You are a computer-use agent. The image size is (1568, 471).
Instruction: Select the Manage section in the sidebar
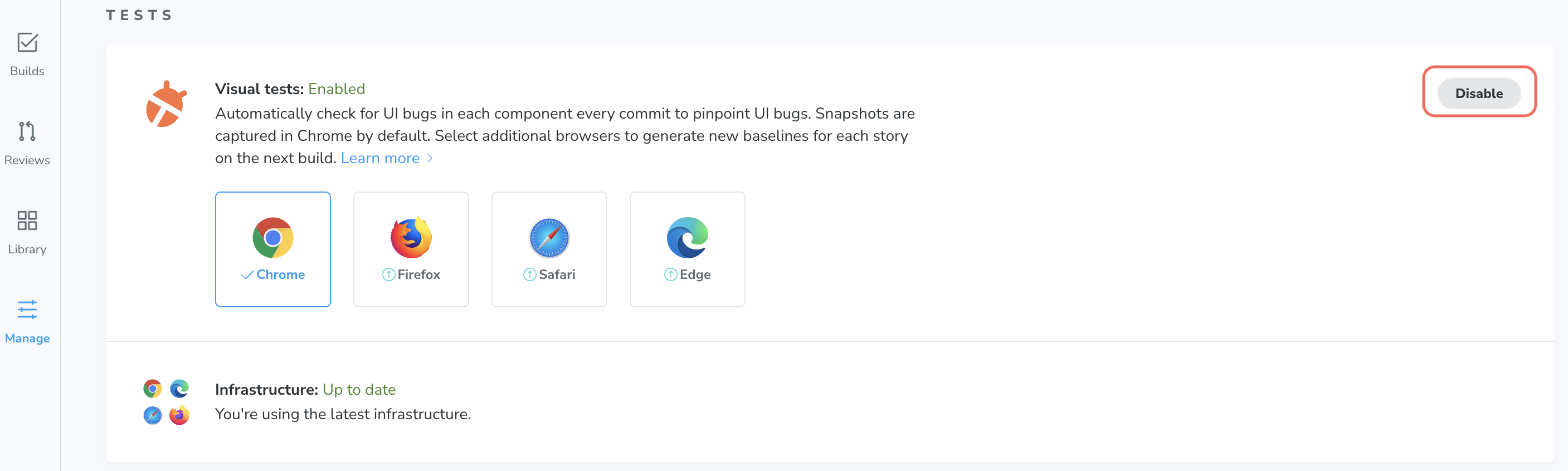point(27,321)
